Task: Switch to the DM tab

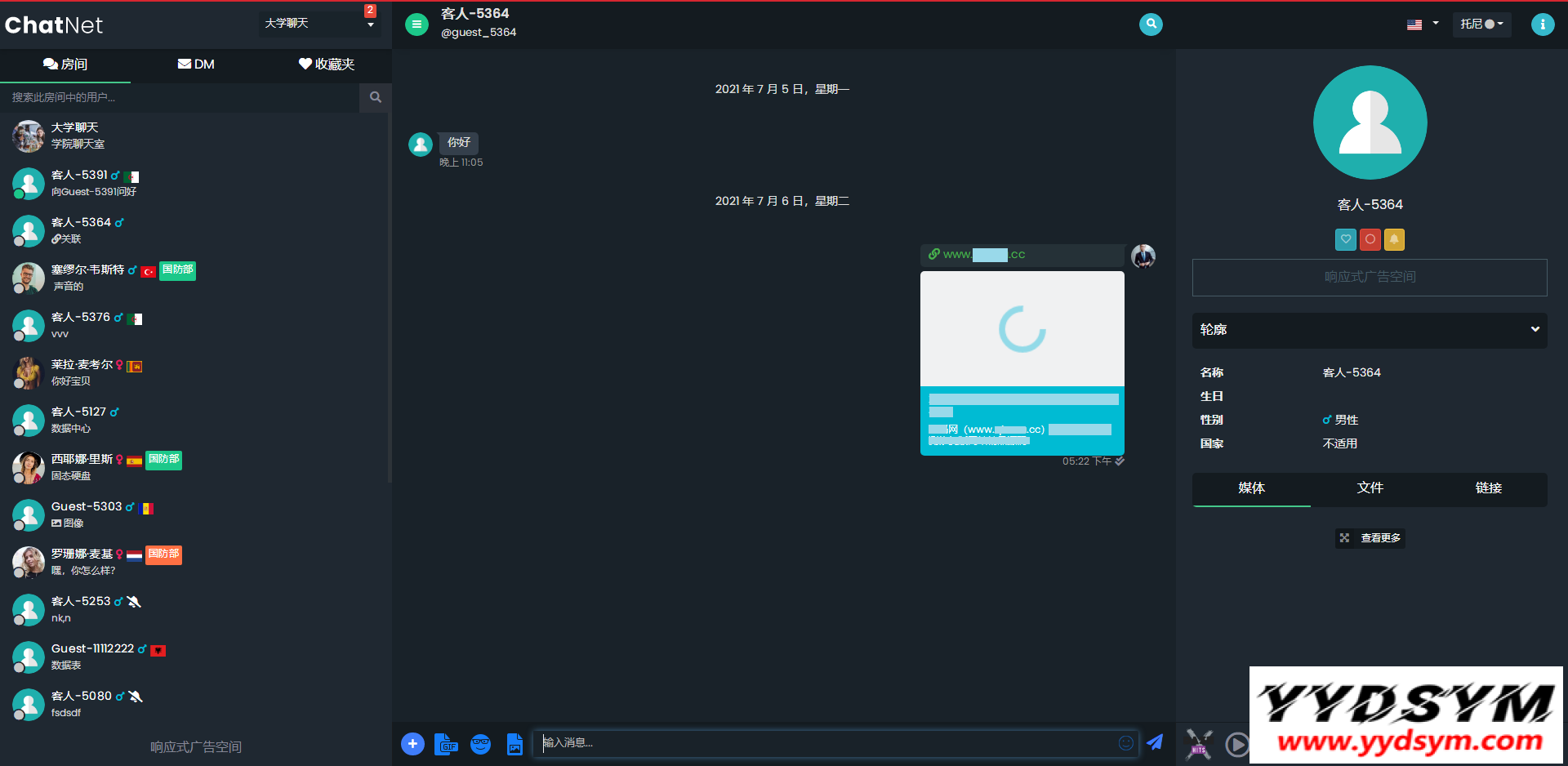Action: (196, 65)
